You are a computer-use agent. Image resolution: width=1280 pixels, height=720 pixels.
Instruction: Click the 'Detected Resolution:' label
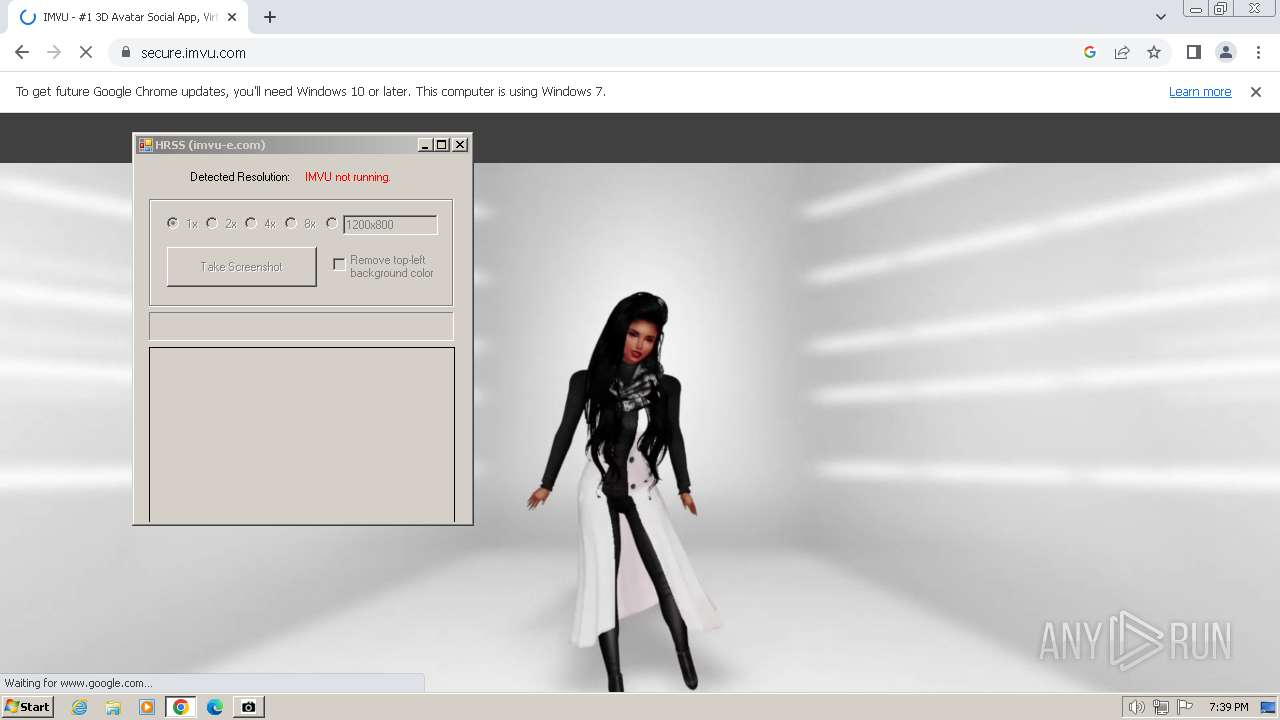240,177
